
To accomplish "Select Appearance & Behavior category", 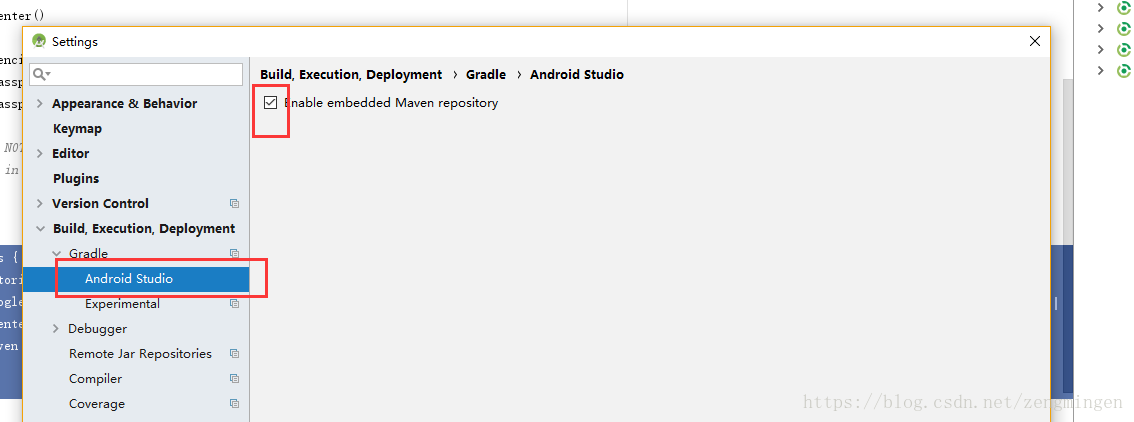I will (x=124, y=103).
